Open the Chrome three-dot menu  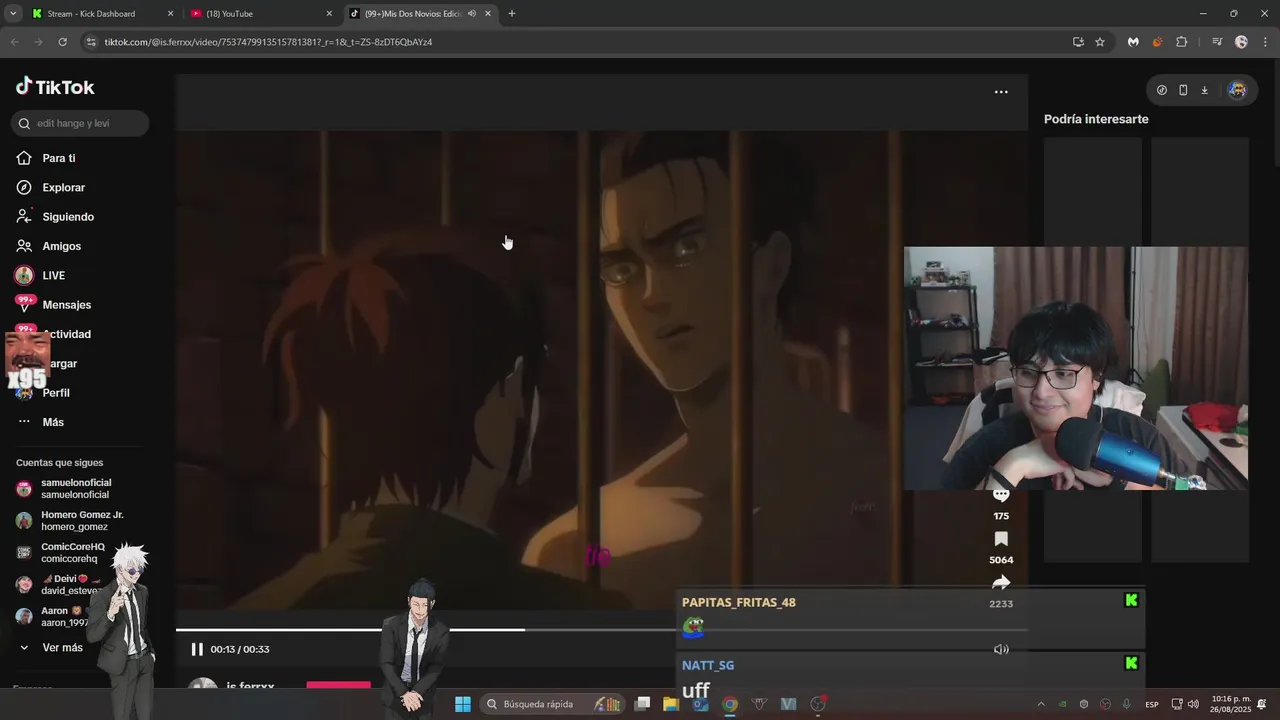coord(1265,42)
